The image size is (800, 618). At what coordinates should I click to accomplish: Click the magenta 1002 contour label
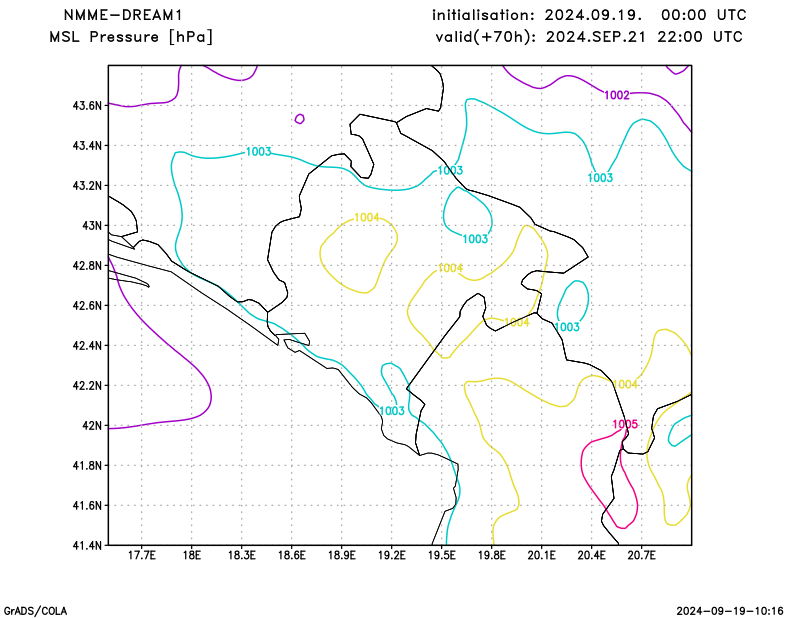[617, 95]
